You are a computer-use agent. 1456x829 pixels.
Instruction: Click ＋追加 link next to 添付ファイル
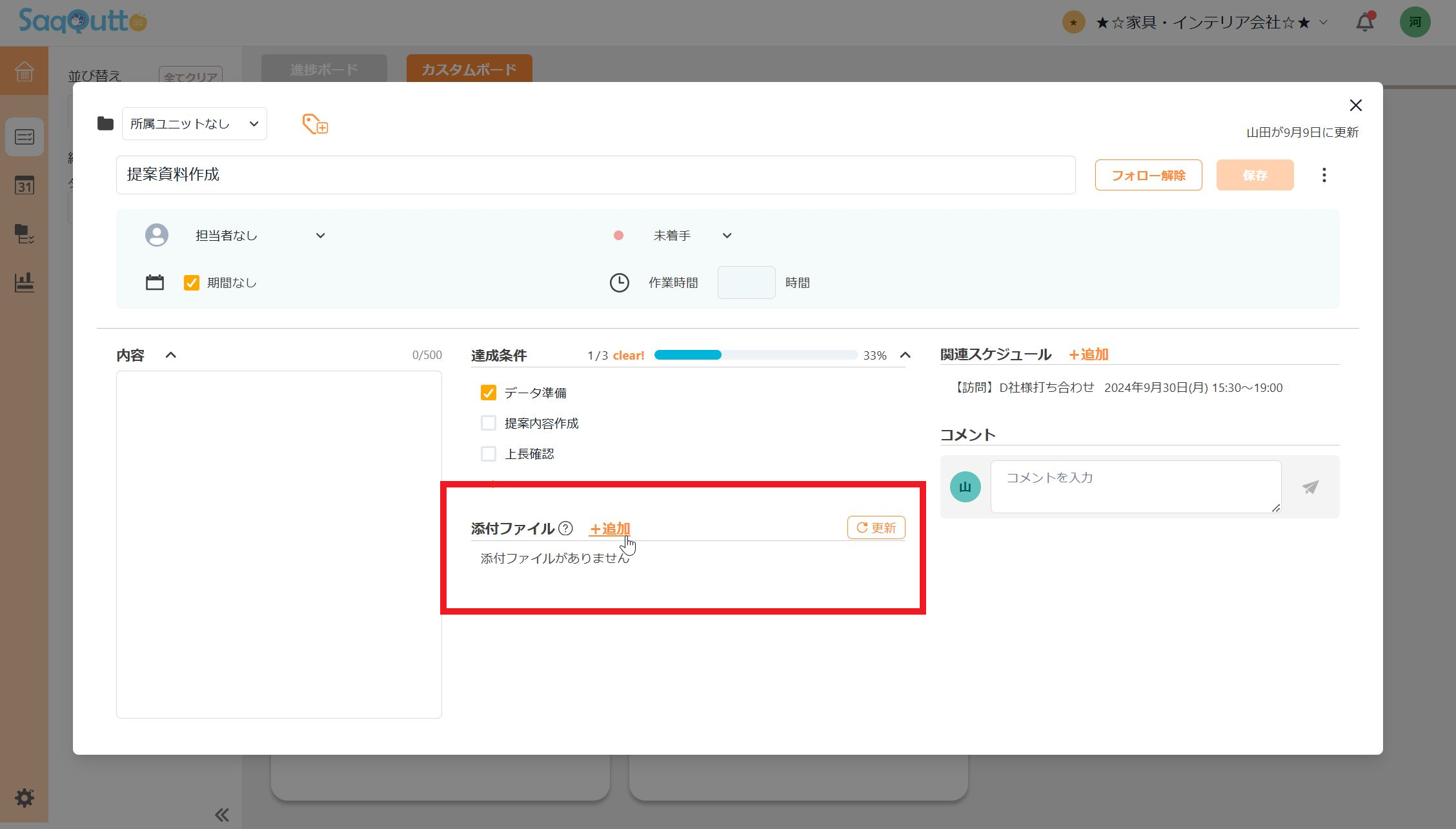coord(610,529)
